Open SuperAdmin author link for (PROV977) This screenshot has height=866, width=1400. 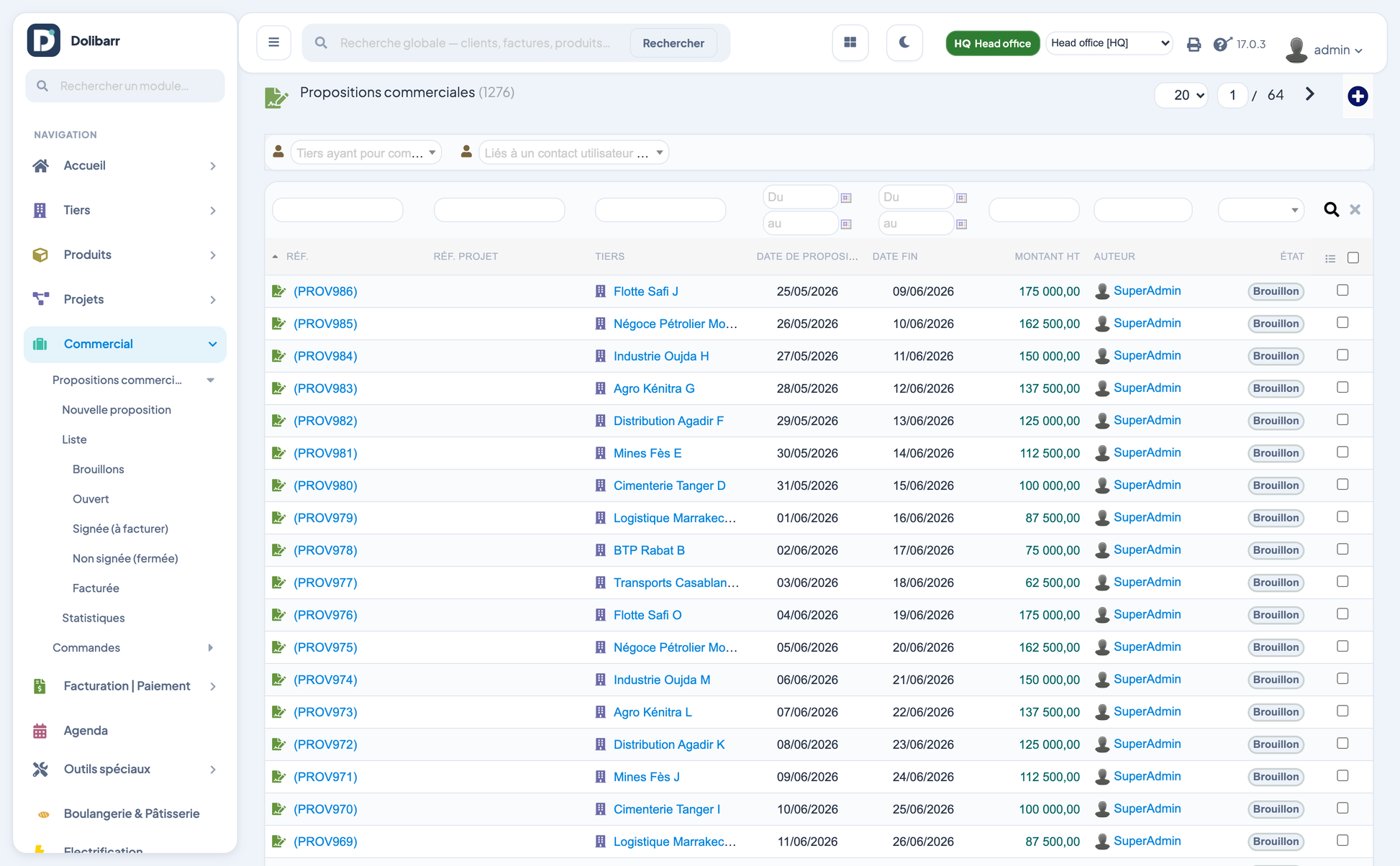click(x=1147, y=582)
